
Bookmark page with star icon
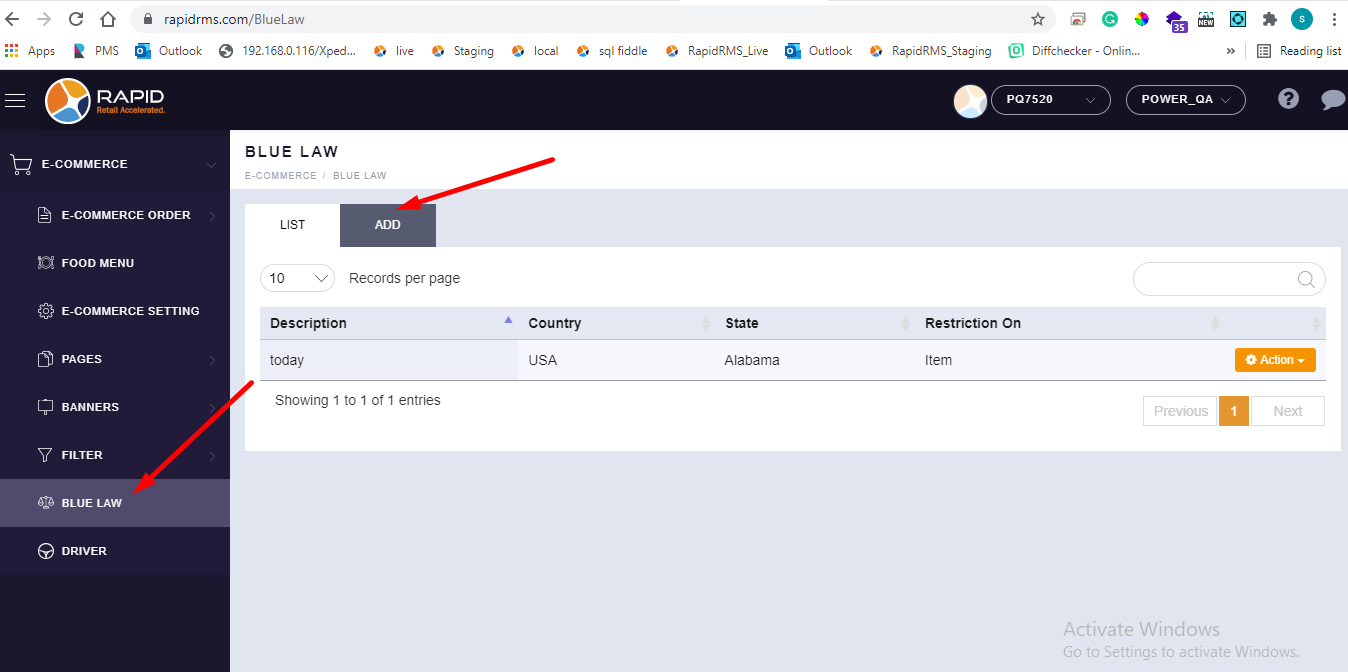click(x=1038, y=19)
